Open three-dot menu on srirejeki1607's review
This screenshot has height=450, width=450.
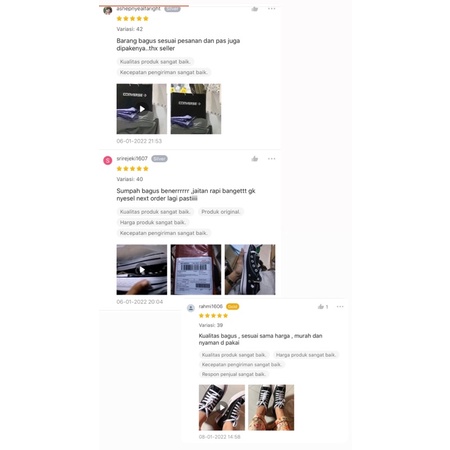pyautogui.click(x=272, y=159)
